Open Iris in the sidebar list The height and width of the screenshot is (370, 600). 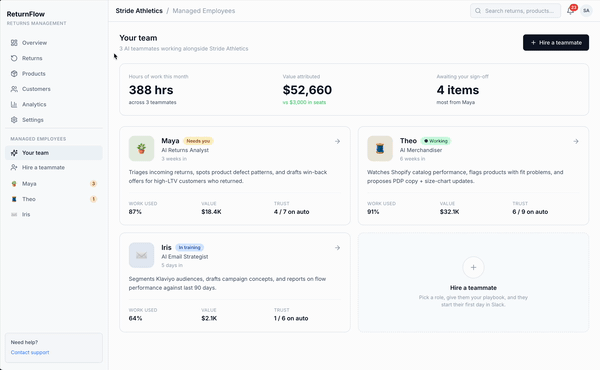54,214
